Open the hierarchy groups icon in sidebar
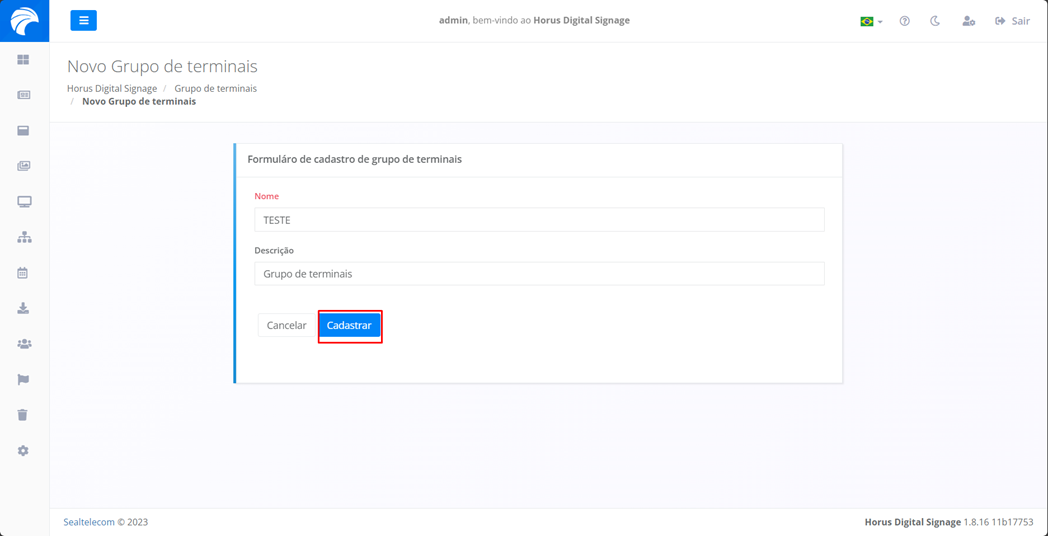The height and width of the screenshot is (536, 1048). [24, 237]
